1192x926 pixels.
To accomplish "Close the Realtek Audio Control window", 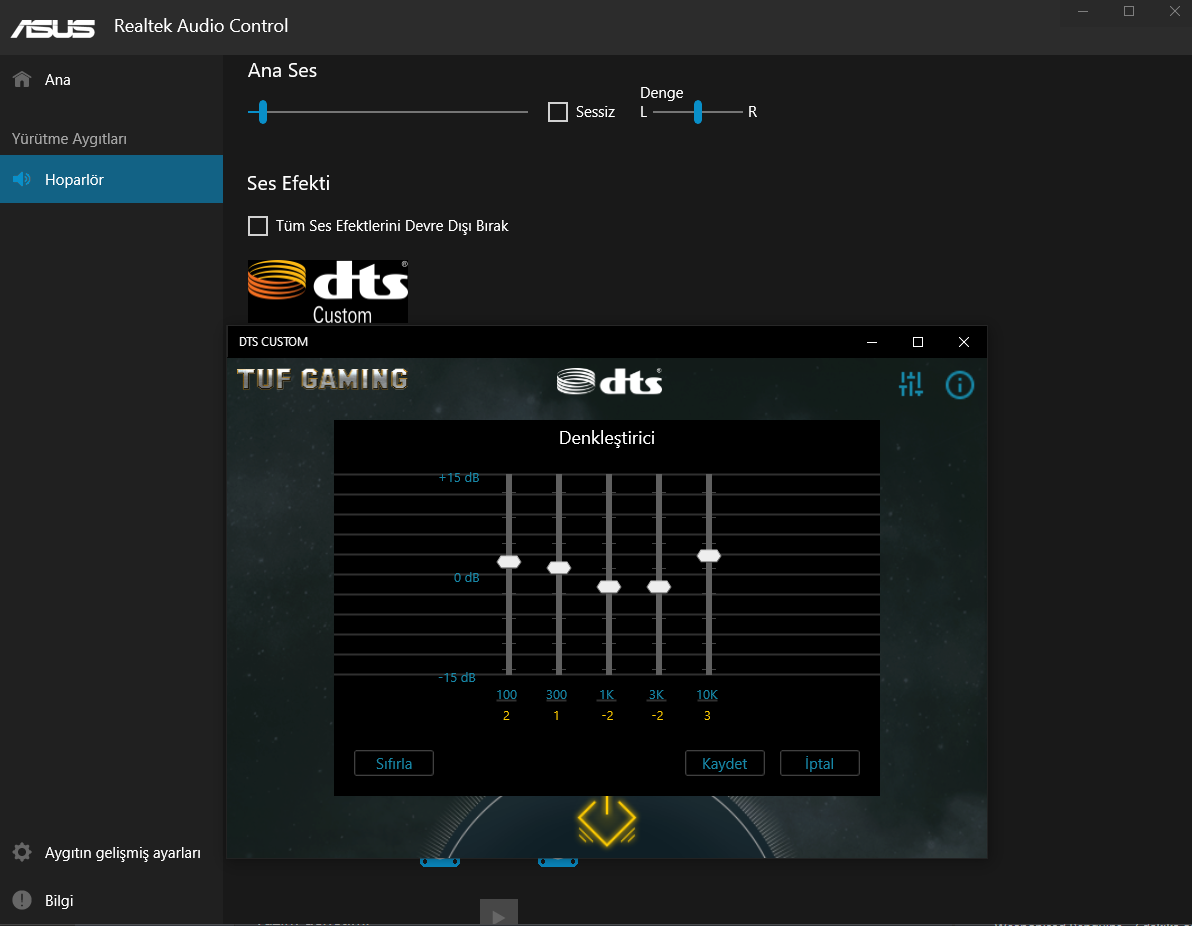I will click(1175, 11).
